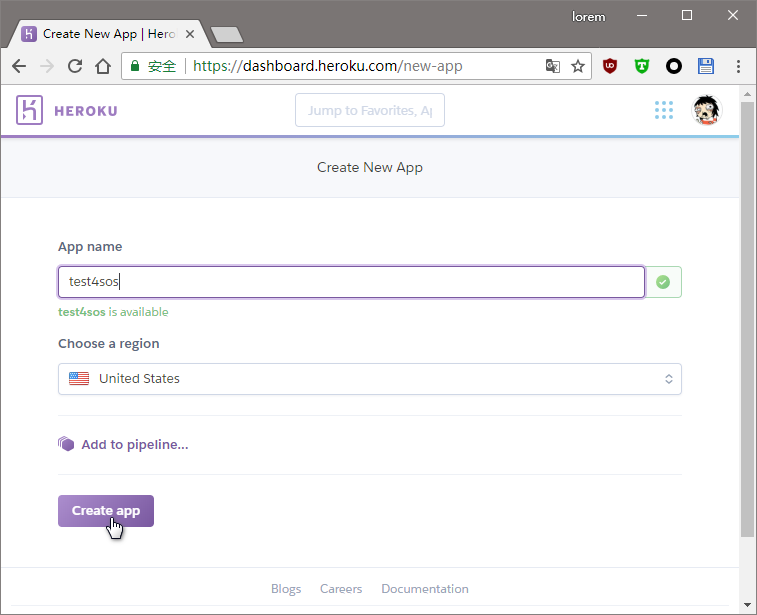Open the user avatar account menu

(707, 110)
